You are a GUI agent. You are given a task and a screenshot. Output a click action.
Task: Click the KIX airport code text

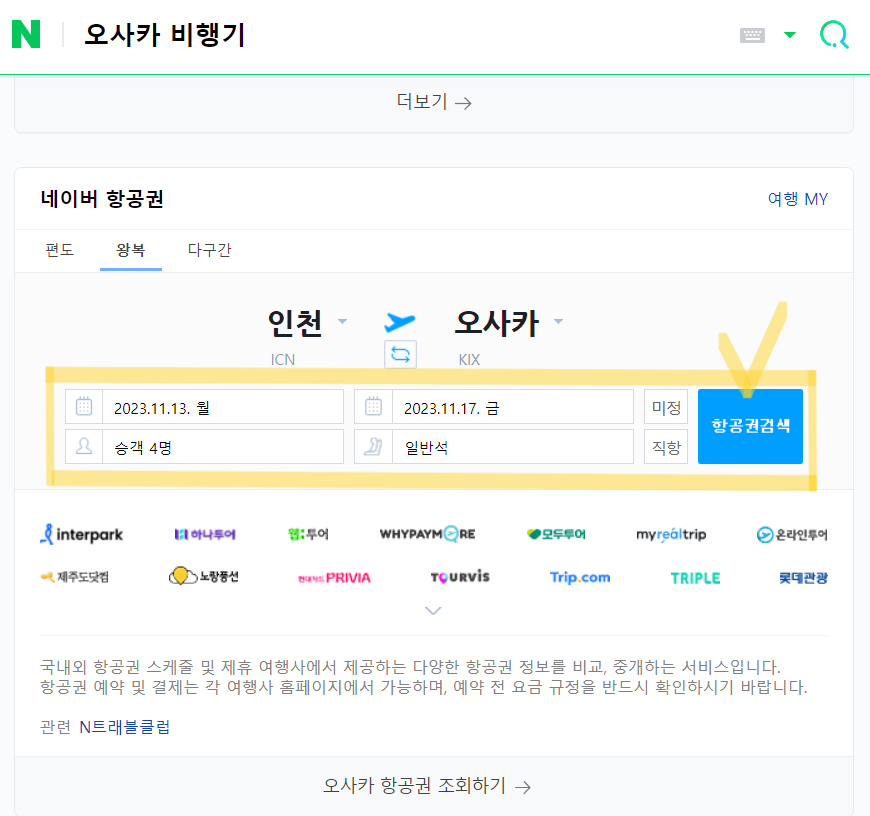[469, 359]
